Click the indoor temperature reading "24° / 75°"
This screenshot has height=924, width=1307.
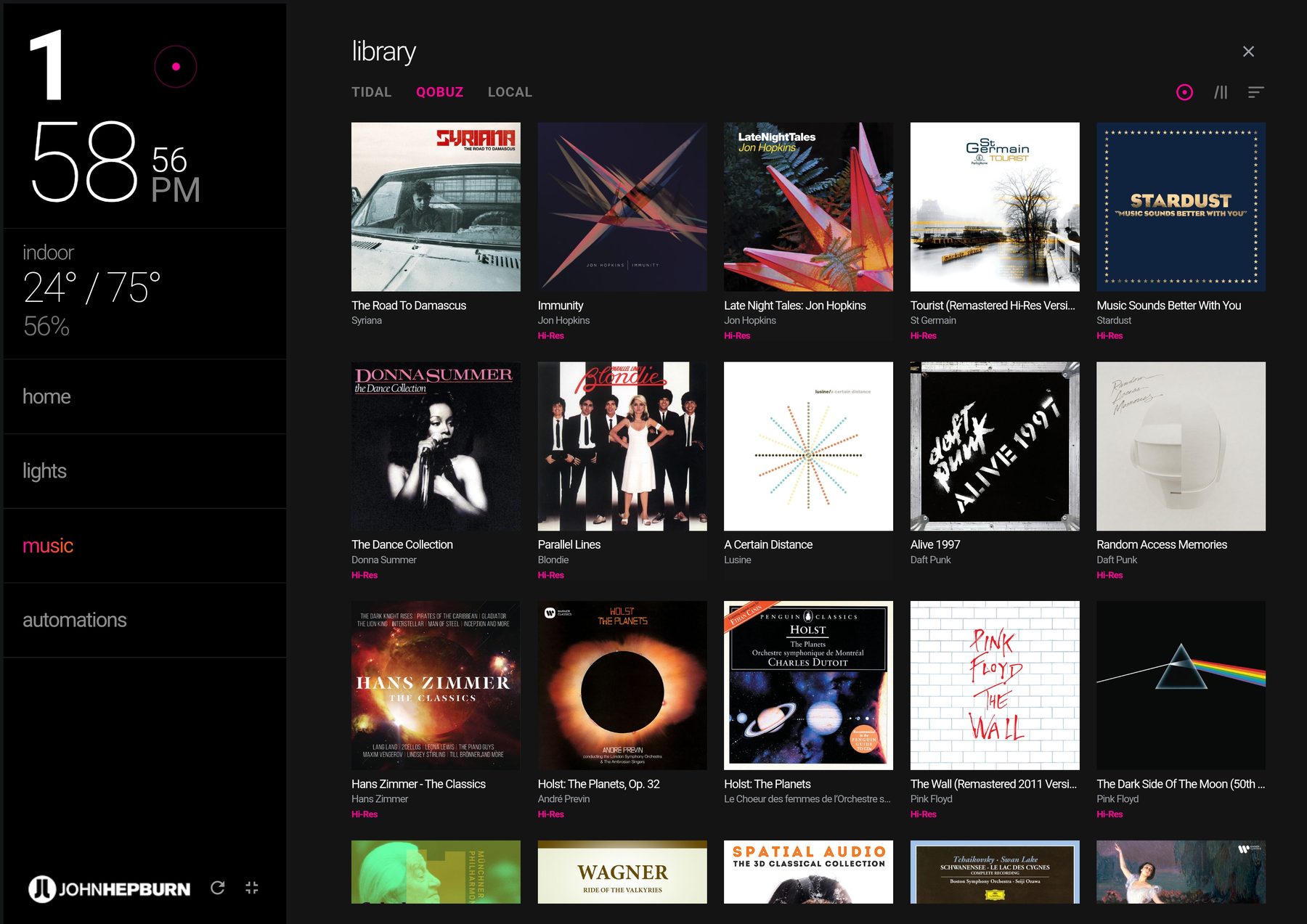point(91,288)
